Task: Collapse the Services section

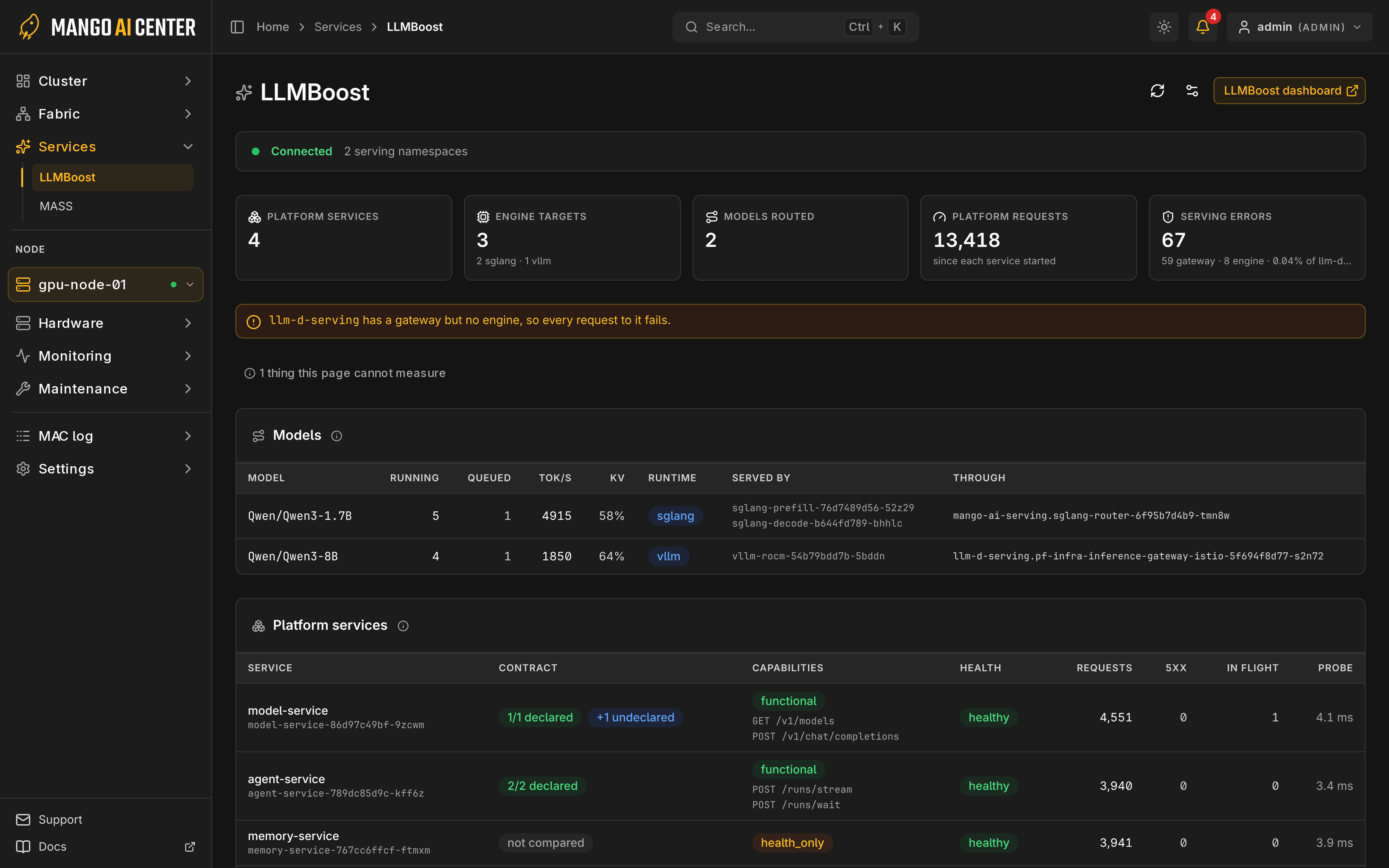Action: 105,146
